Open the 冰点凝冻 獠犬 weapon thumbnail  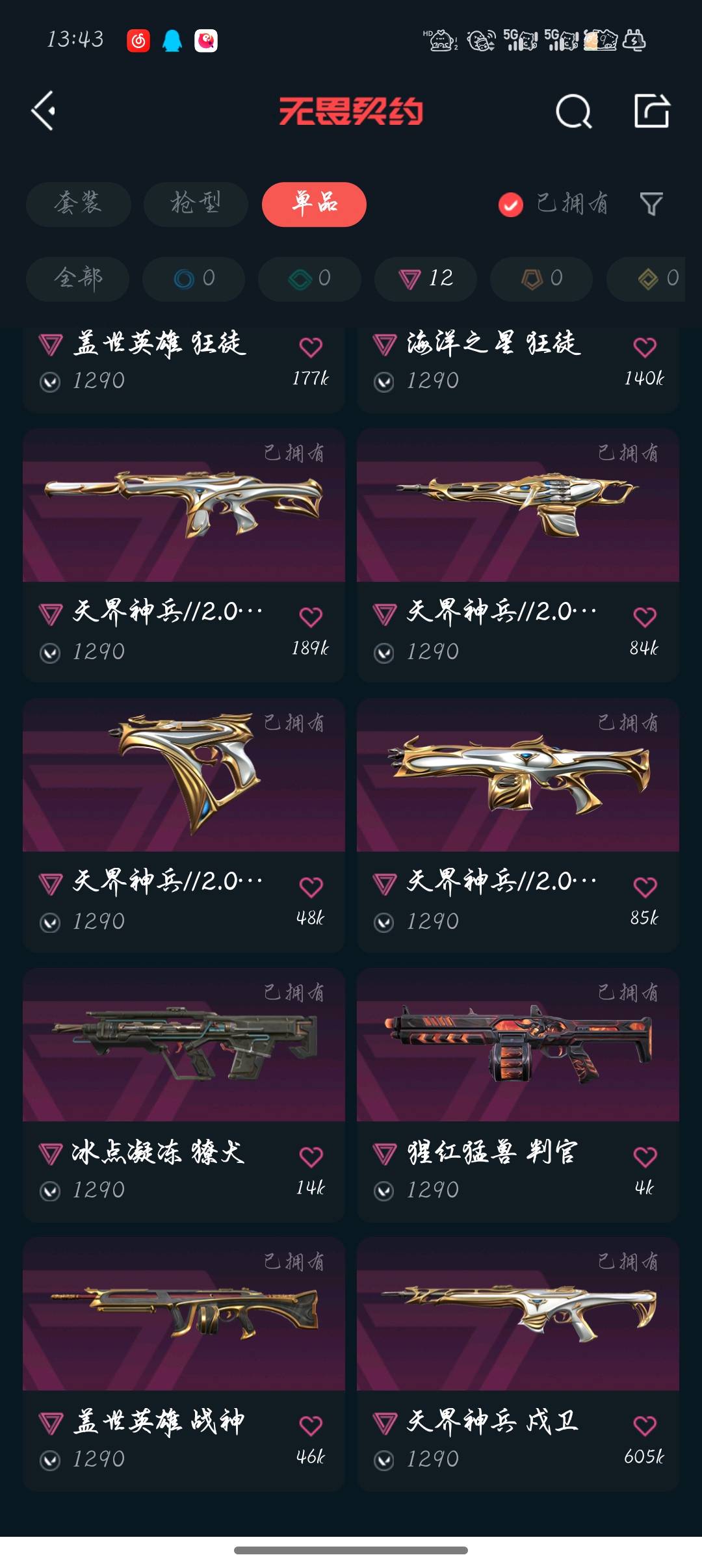[184, 1045]
